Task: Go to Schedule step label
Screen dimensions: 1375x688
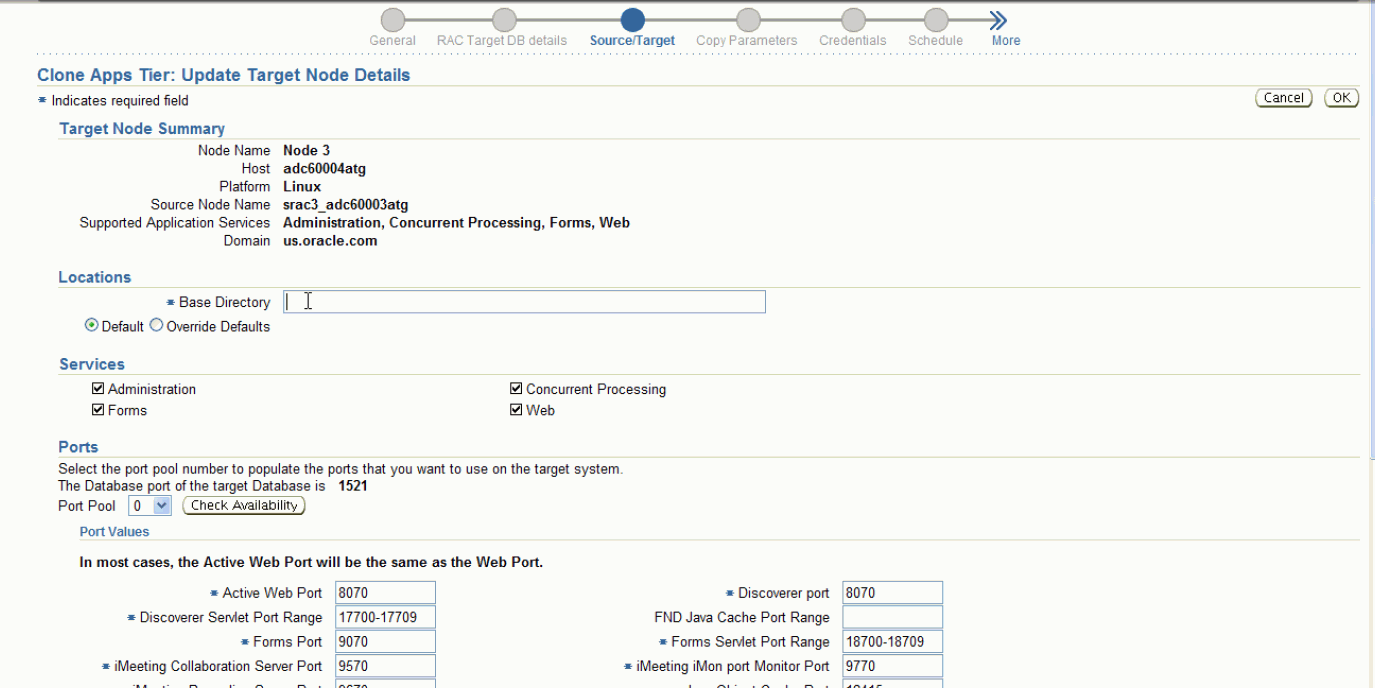Action: [936, 41]
